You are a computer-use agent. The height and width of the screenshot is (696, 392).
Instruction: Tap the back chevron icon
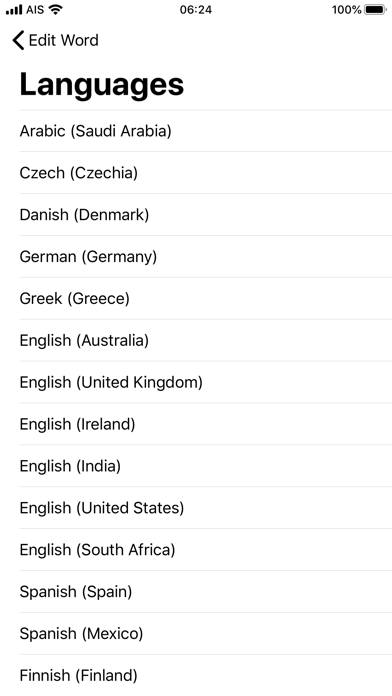tap(18, 40)
